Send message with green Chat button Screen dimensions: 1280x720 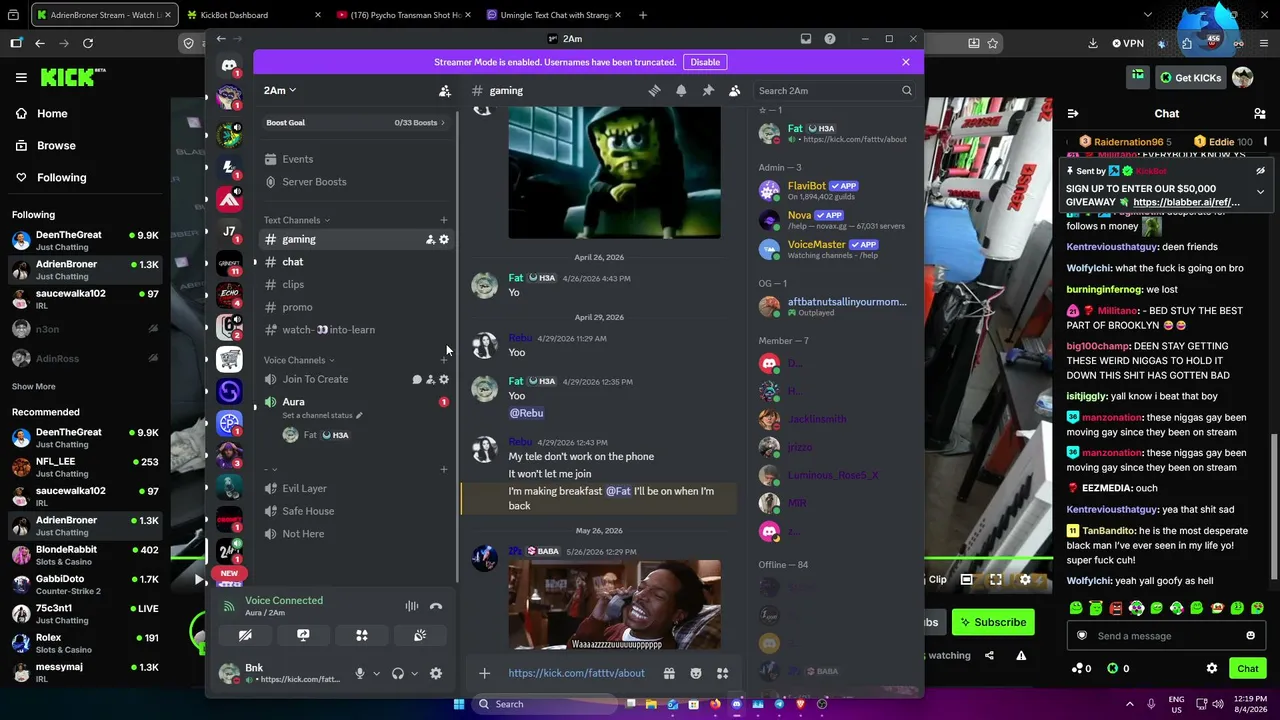(1248, 669)
